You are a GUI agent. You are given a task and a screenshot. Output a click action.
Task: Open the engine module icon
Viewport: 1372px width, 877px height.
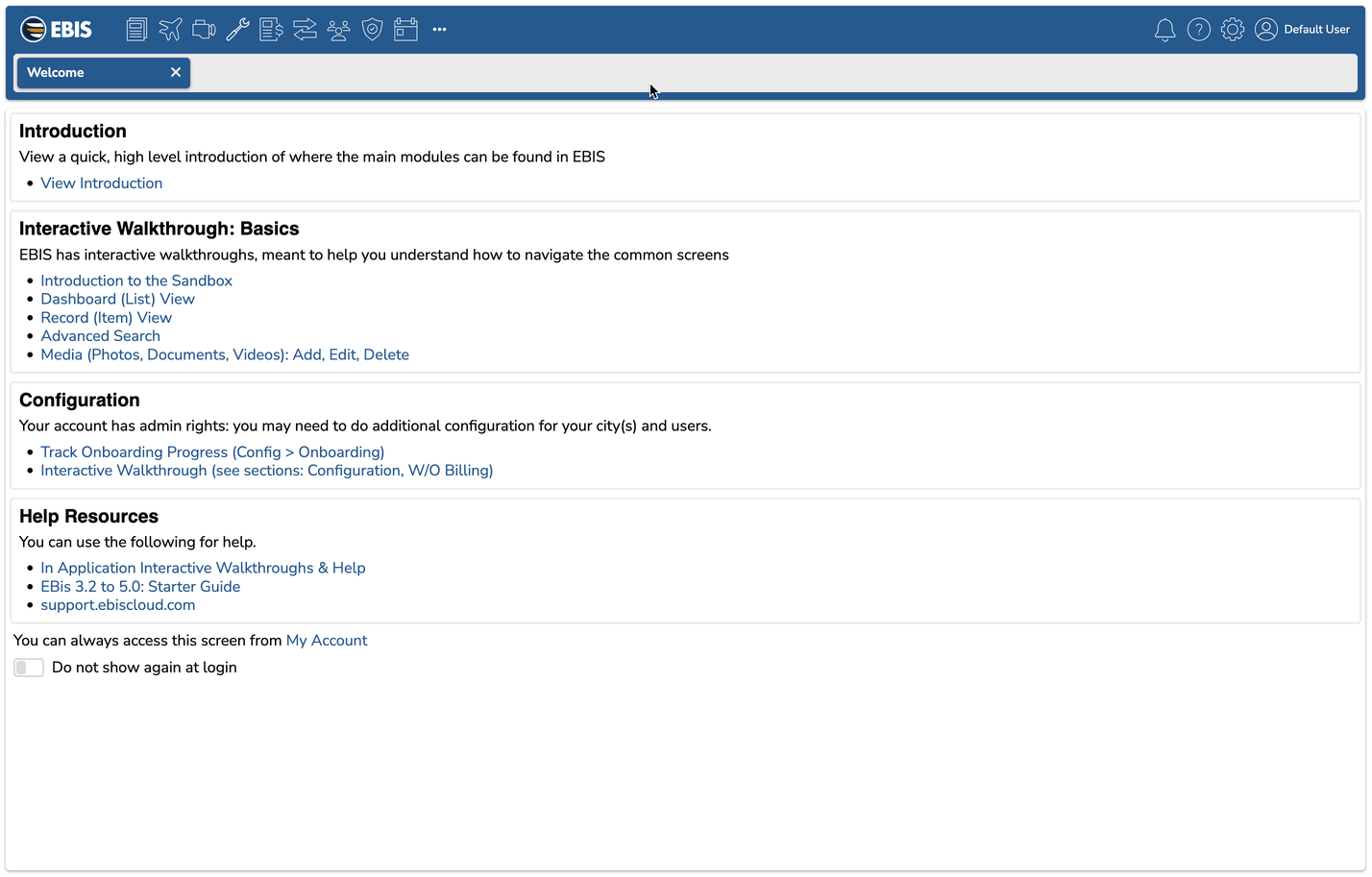[204, 30]
